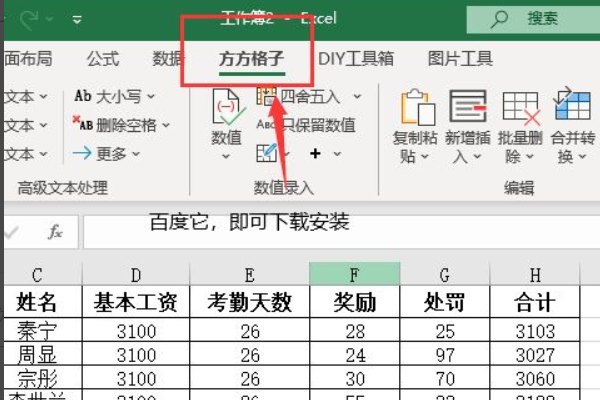Click the 批量删除 table icon

(521, 108)
